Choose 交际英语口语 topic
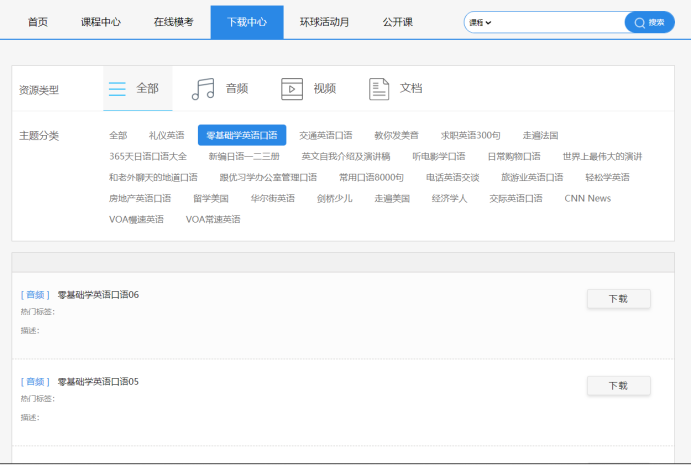Image resolution: width=692 pixels, height=465 pixels. click(515, 199)
